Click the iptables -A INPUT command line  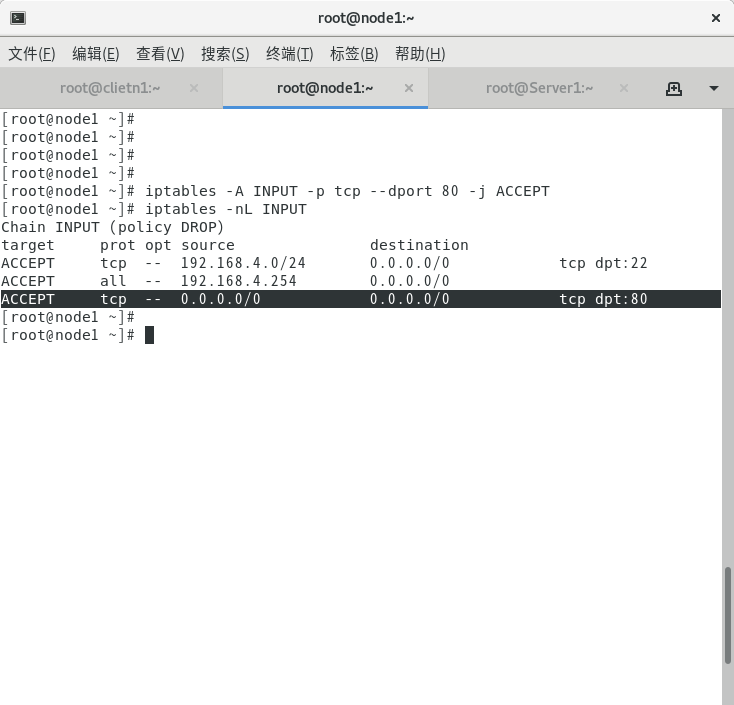[x=347, y=191]
